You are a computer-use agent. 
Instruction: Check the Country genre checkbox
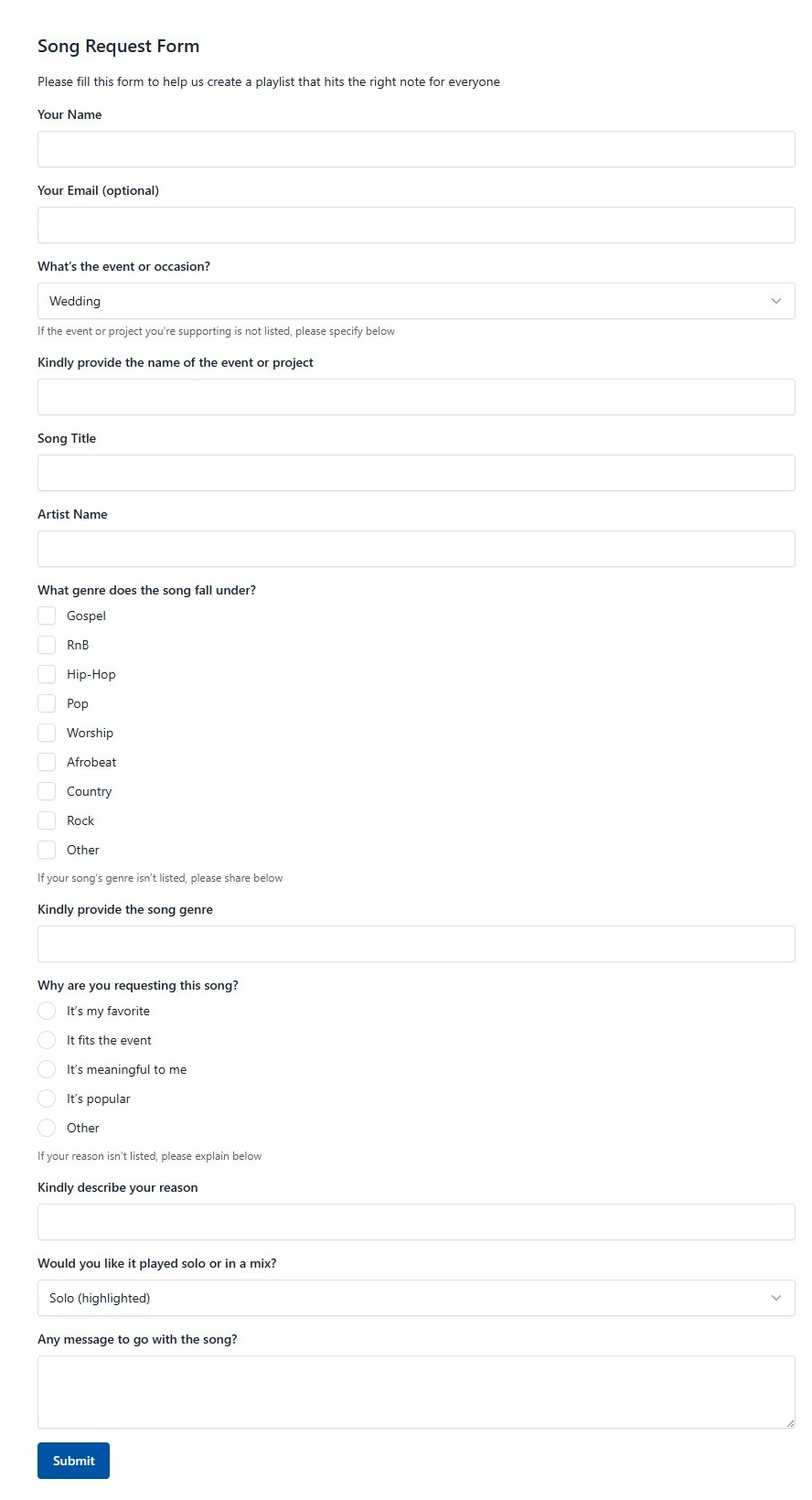47,791
